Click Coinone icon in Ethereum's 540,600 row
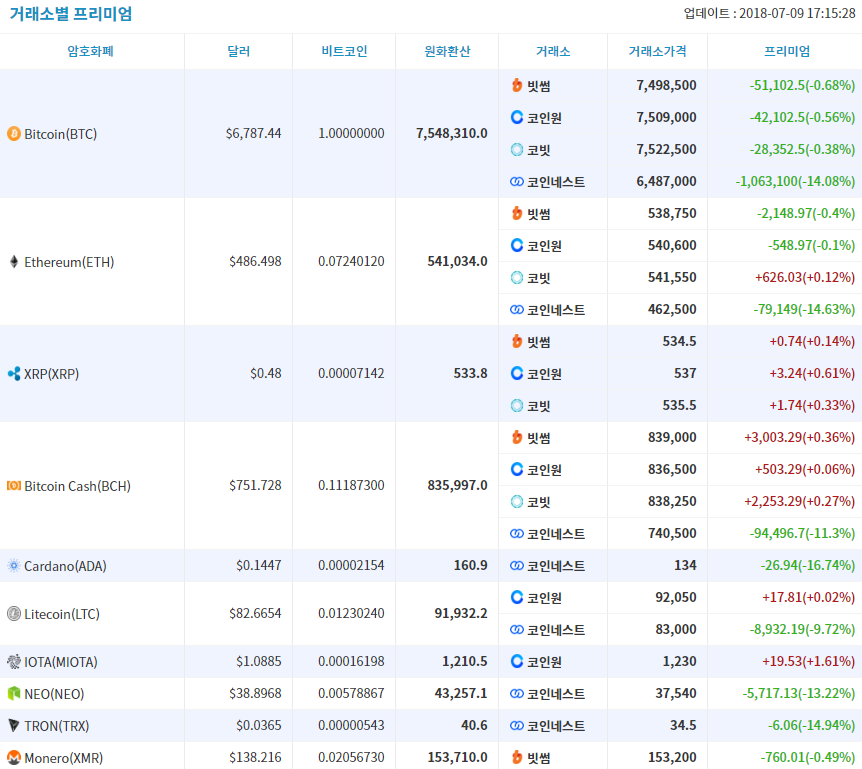Screen dimensions: 862x769 (x=517, y=245)
